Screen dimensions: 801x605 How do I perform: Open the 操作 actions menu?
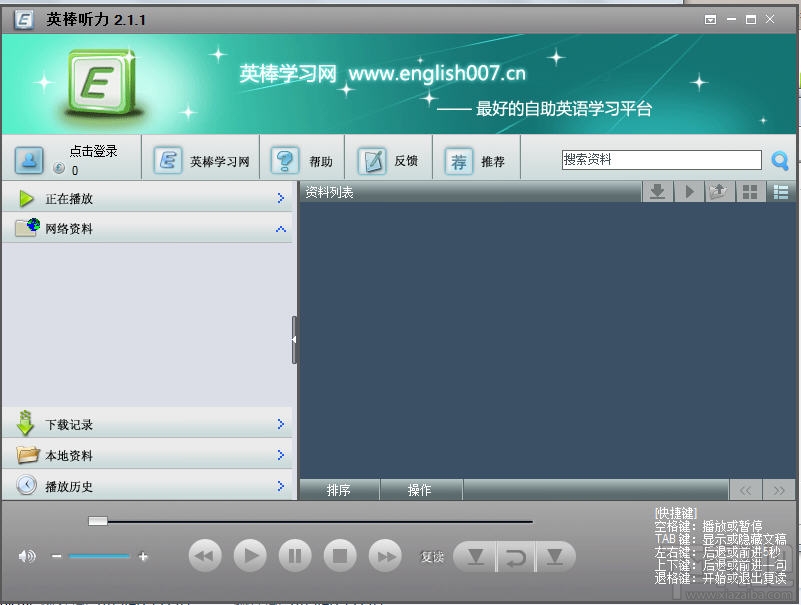(420, 490)
